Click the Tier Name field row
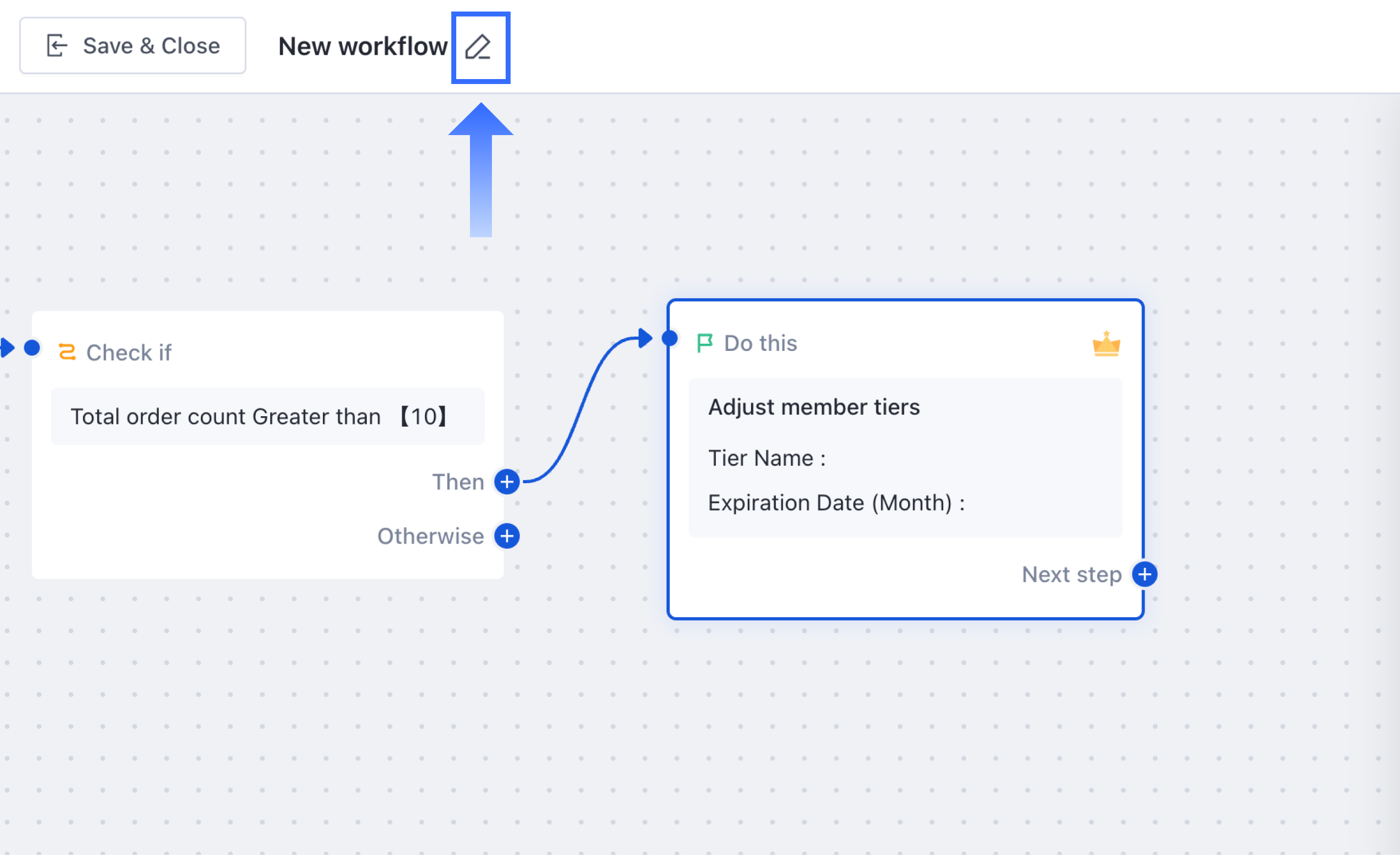This screenshot has width=1400, height=855. click(x=767, y=458)
